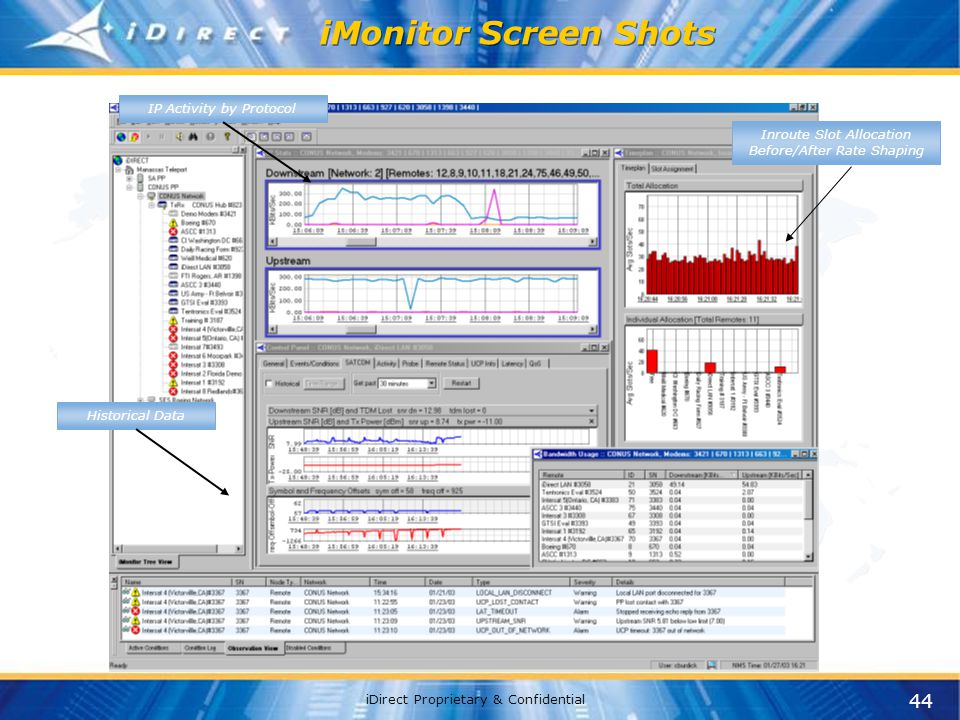
Task: Click the warning icon beside Training # 3187
Action: click(x=173, y=320)
